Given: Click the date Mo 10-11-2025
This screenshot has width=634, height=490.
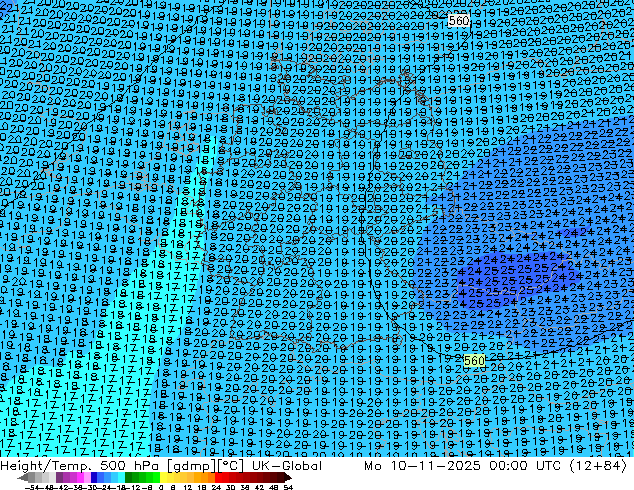Looking at the screenshot, I should pyautogui.click(x=422, y=466).
